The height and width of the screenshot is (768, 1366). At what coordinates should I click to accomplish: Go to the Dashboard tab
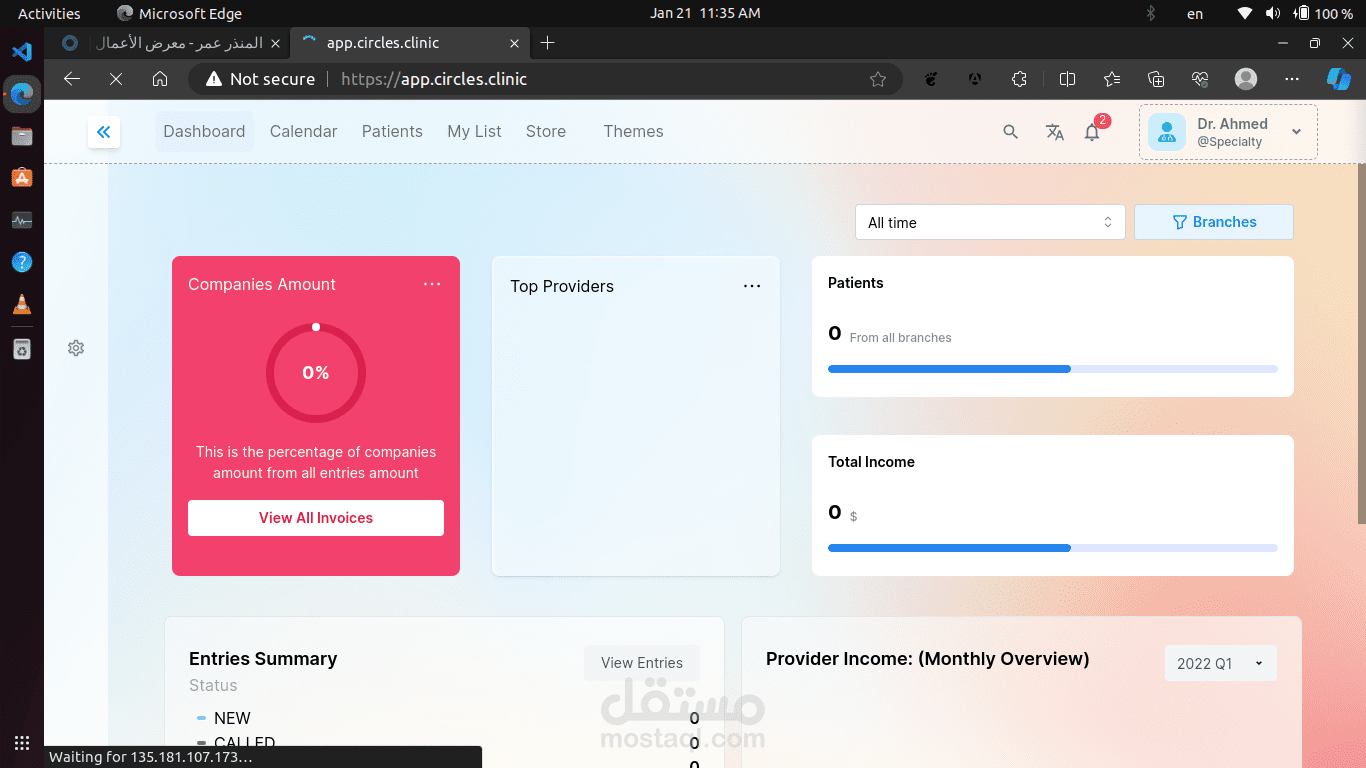pos(204,131)
